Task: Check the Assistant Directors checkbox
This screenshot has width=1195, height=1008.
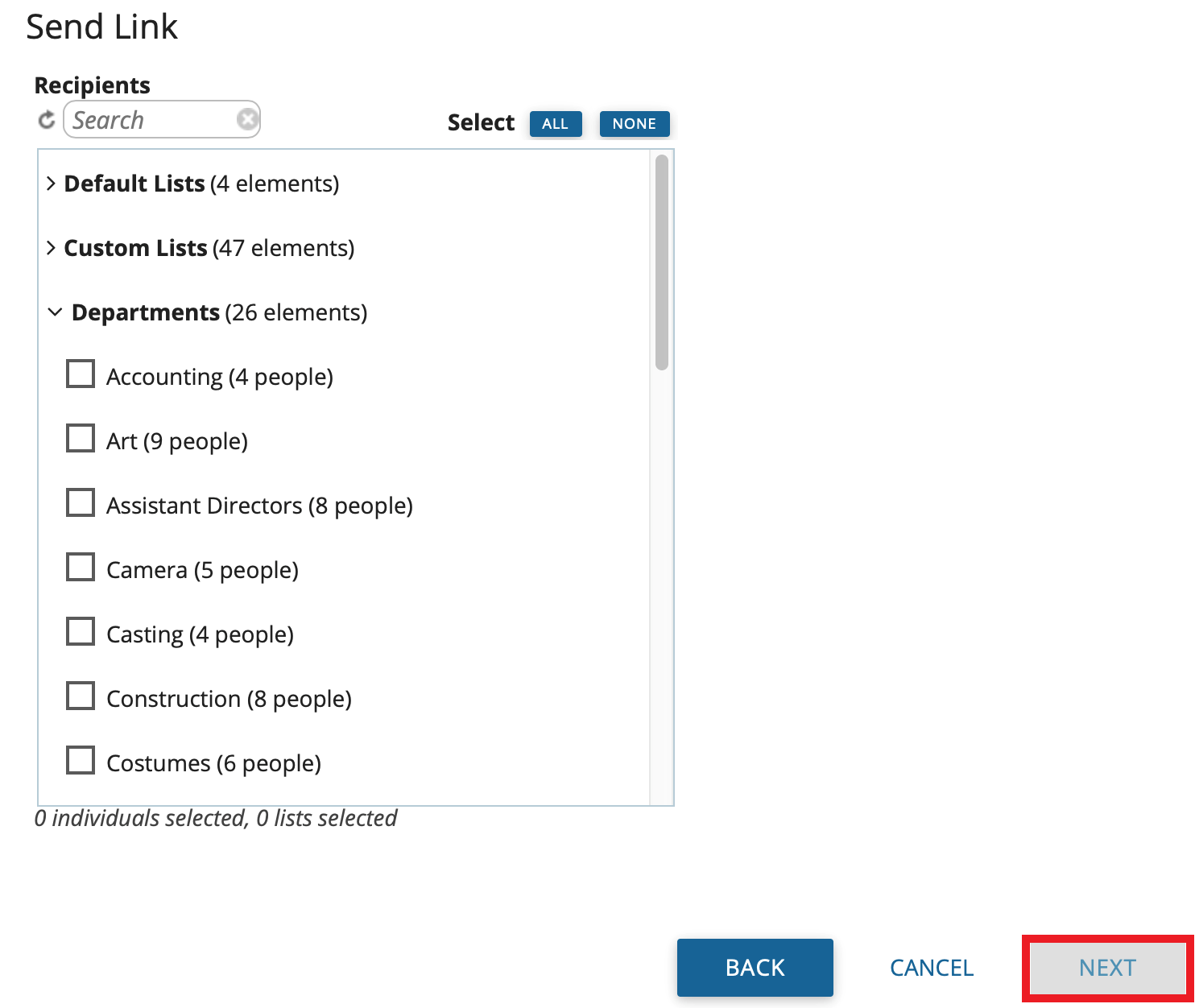Action: click(x=80, y=502)
